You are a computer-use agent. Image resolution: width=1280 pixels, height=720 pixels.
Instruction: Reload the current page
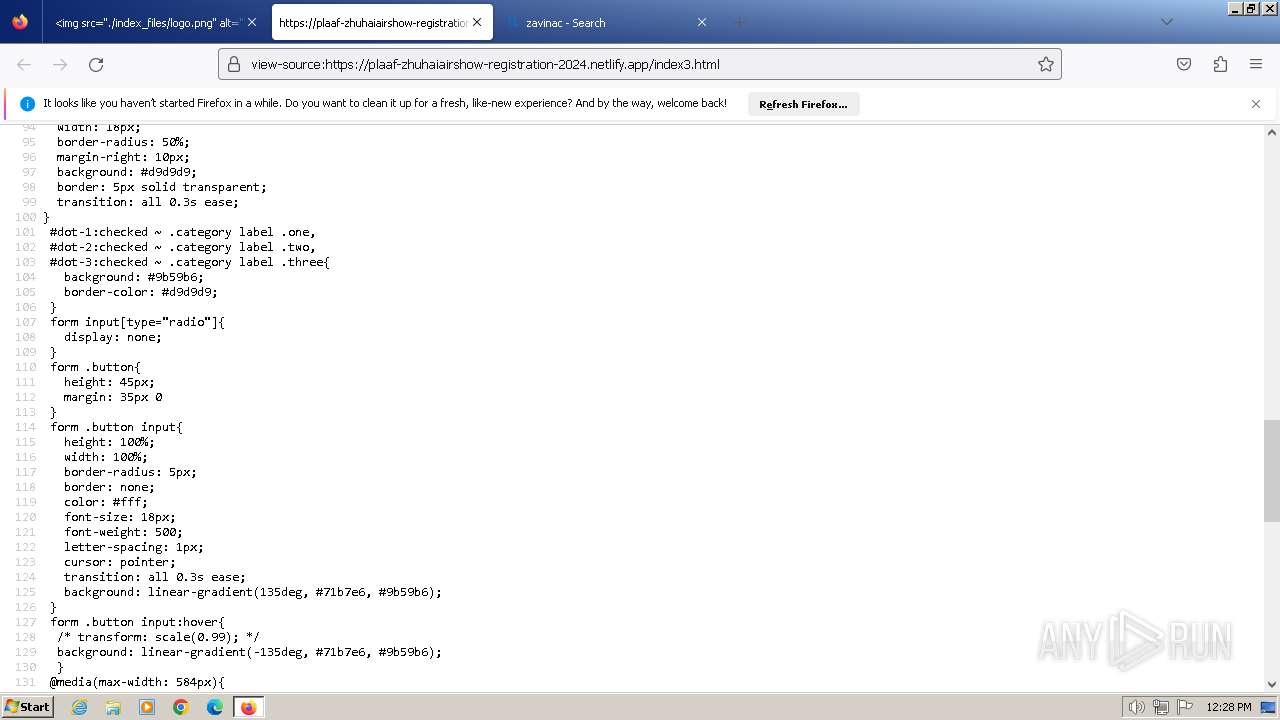point(96,64)
